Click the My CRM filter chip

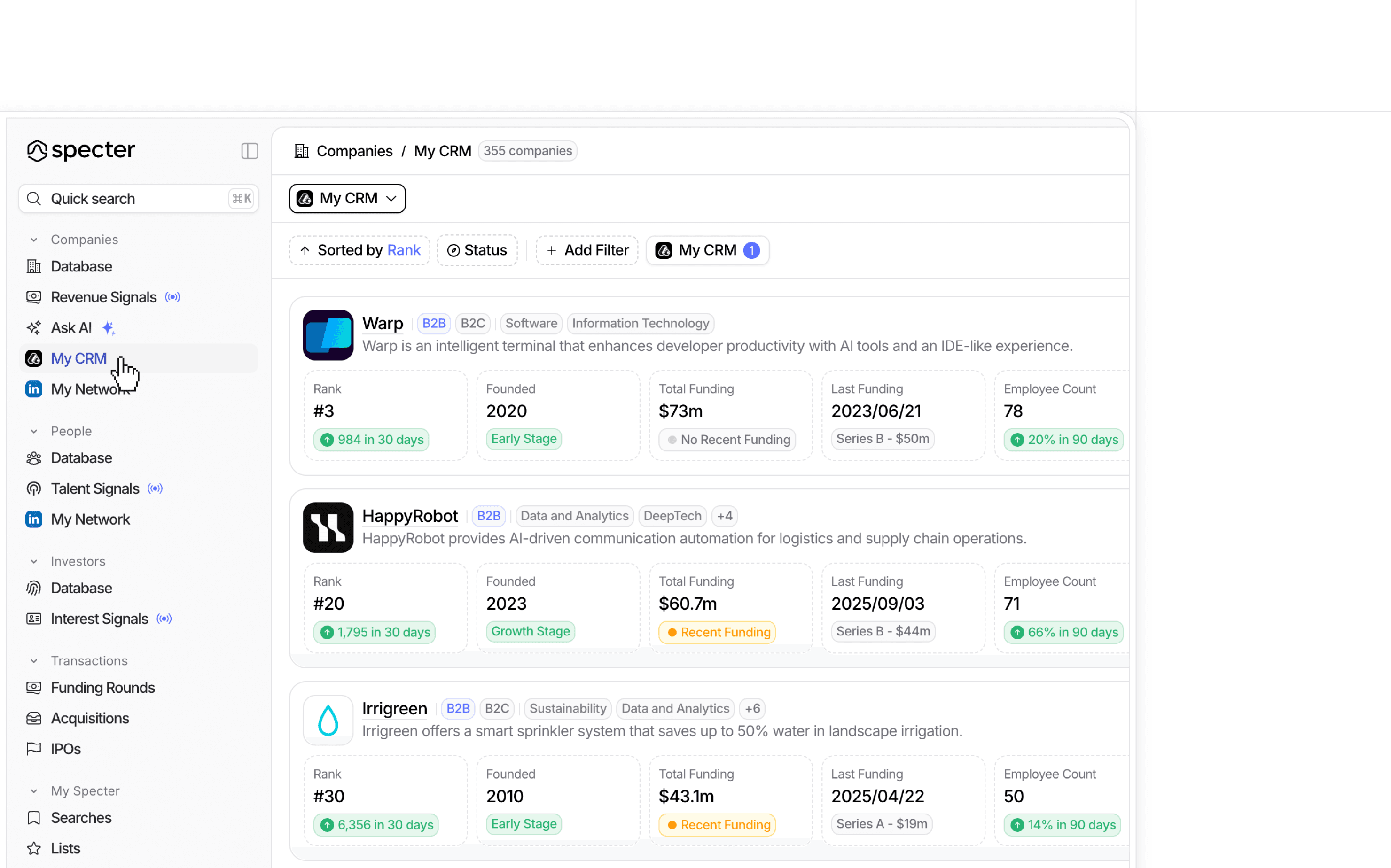pos(707,250)
